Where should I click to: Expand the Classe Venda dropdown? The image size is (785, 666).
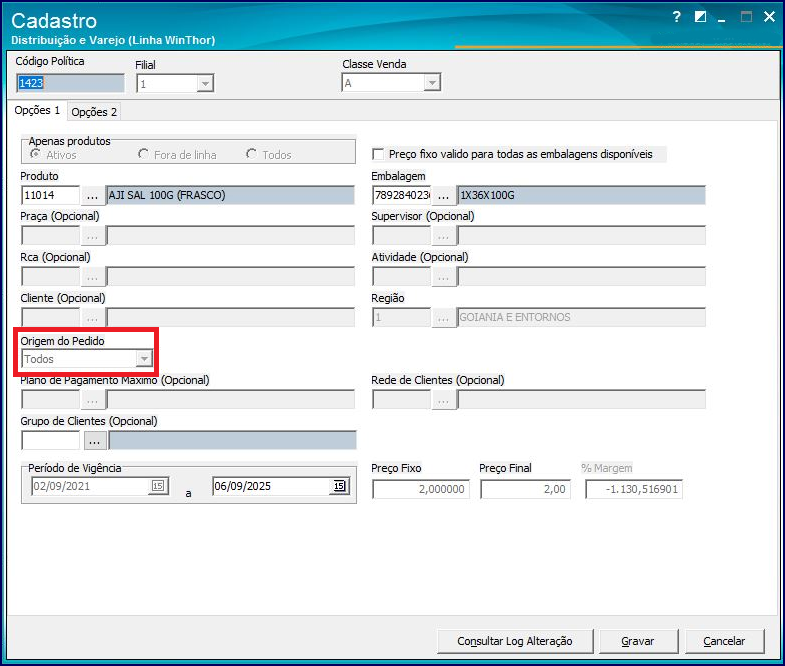click(x=432, y=83)
